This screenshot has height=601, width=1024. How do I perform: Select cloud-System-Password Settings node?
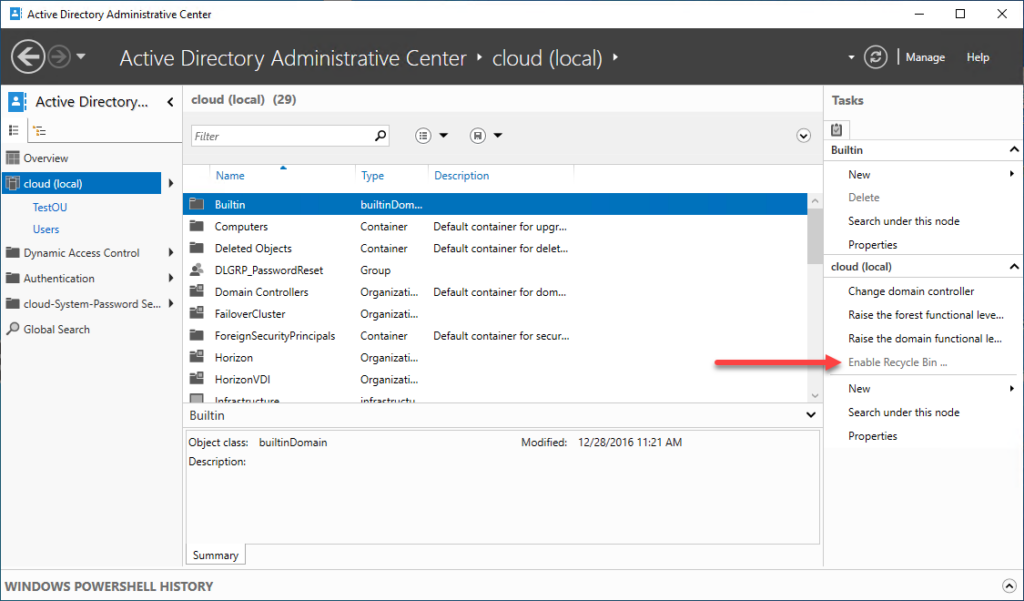91,304
